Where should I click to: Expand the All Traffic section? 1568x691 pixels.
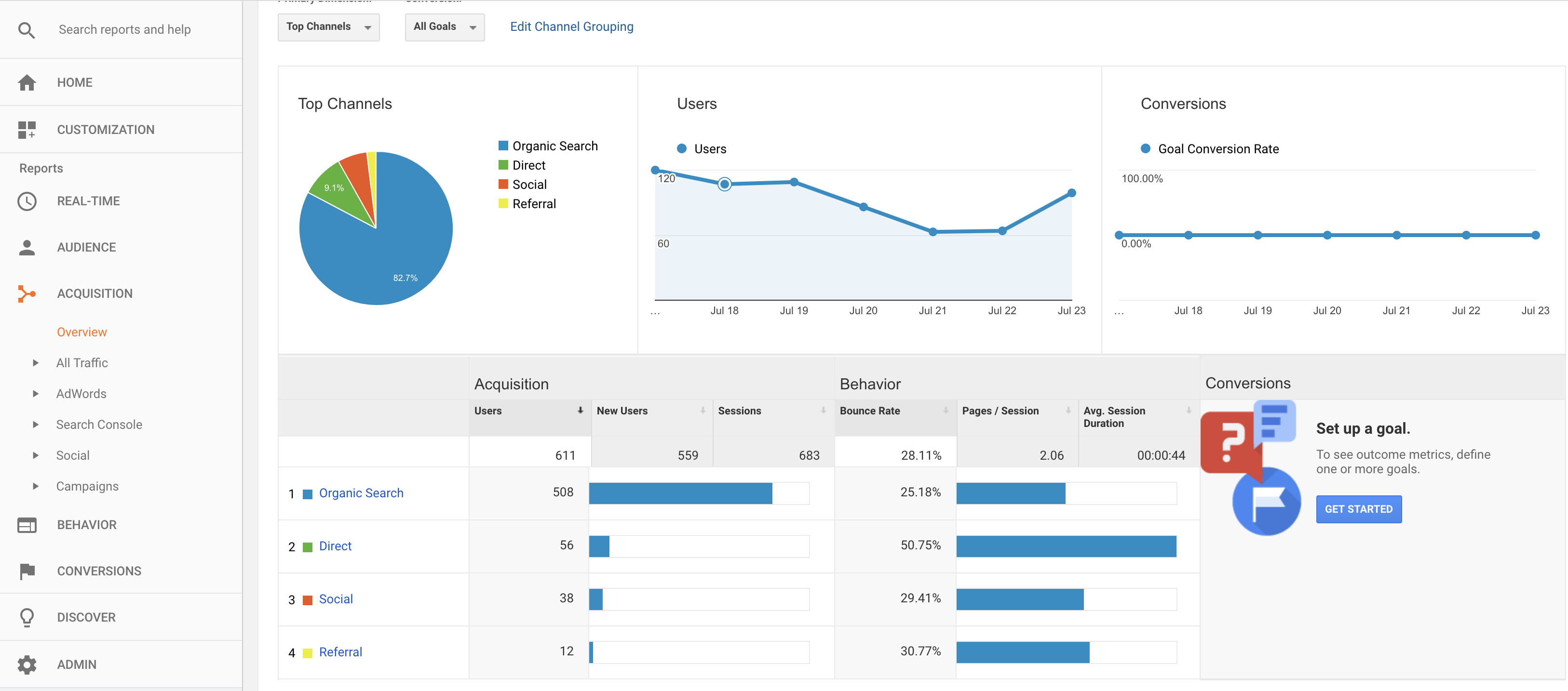(35, 362)
